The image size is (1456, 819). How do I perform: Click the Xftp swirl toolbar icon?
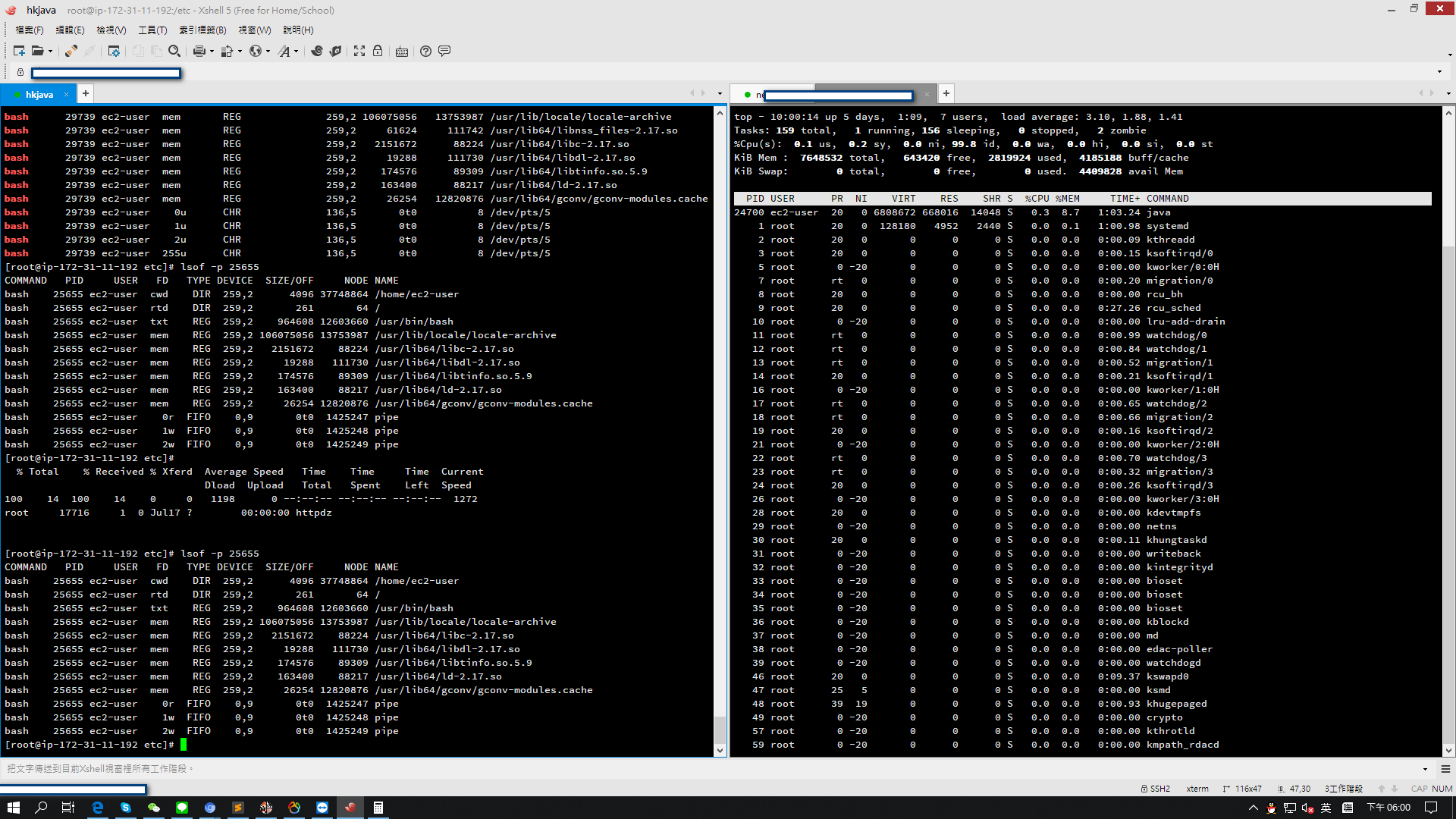tap(317, 51)
